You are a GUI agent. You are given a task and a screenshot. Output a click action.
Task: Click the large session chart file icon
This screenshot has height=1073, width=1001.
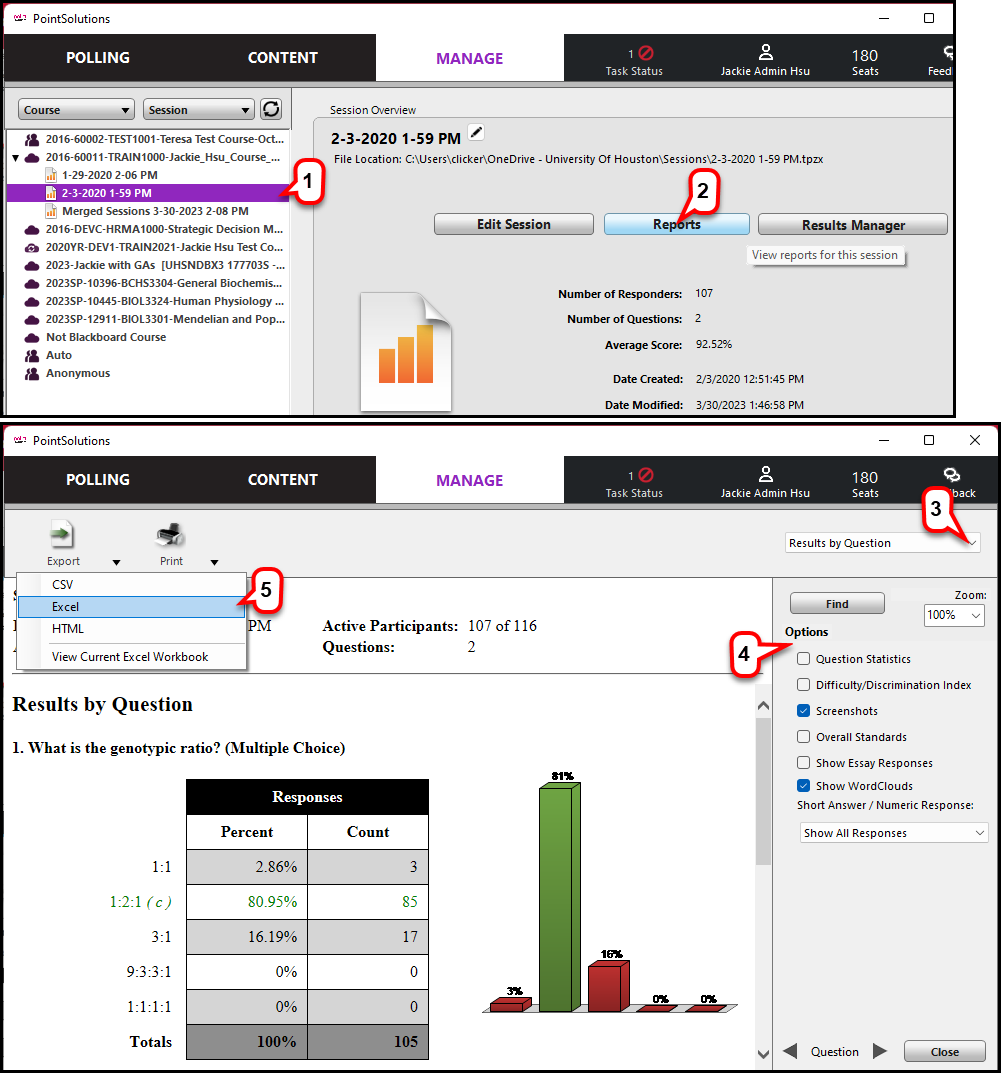[406, 352]
